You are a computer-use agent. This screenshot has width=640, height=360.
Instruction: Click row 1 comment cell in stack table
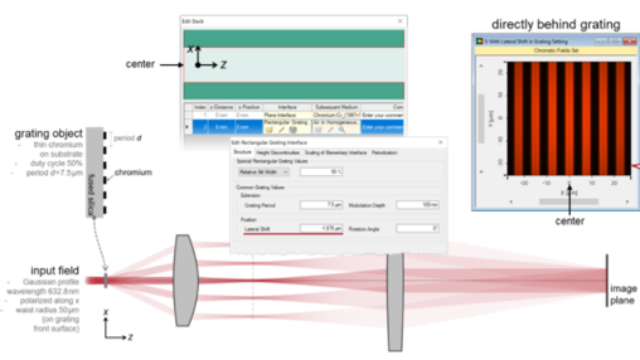(x=382, y=116)
